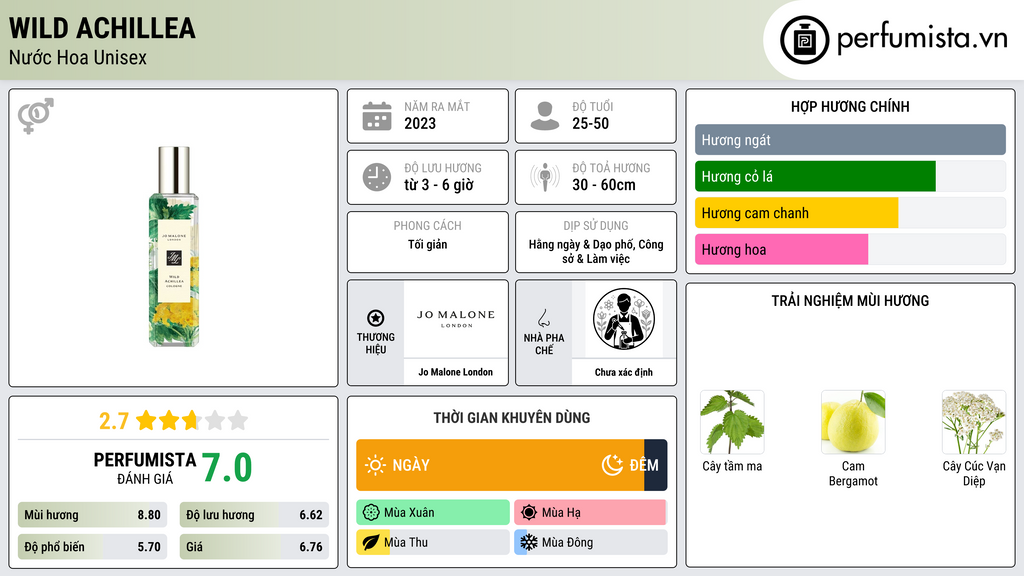Click the unisex gender symbol icon
1024x576 pixels.
[36, 116]
